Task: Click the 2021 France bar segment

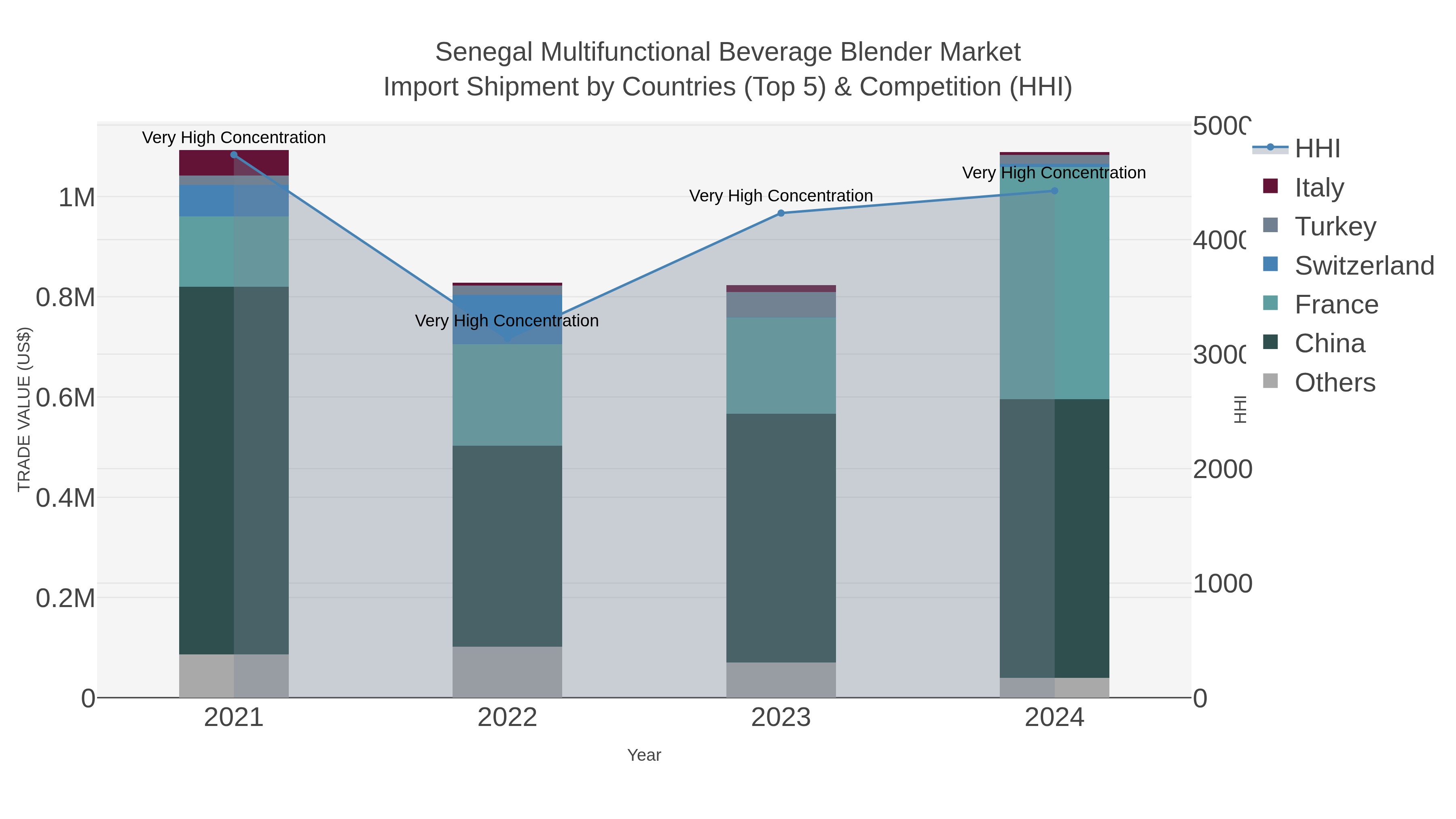Action: click(x=234, y=252)
